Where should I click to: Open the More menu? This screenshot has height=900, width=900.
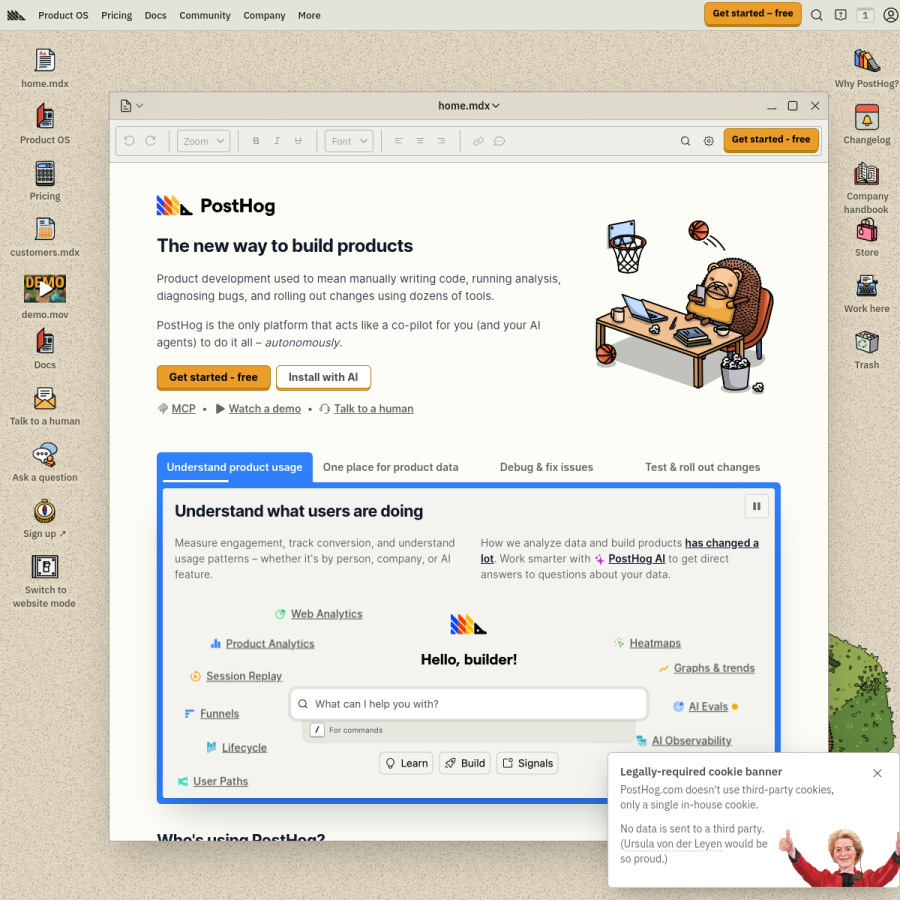click(x=309, y=15)
